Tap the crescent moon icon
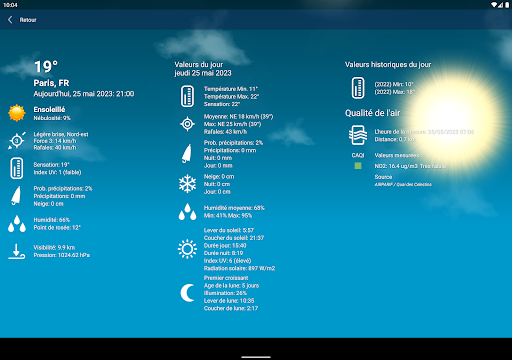512x360 pixels. pos(187,293)
